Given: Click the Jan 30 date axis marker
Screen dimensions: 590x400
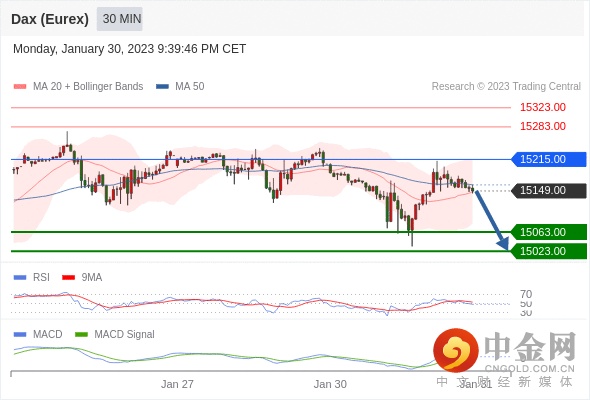Looking at the screenshot, I should point(330,384).
